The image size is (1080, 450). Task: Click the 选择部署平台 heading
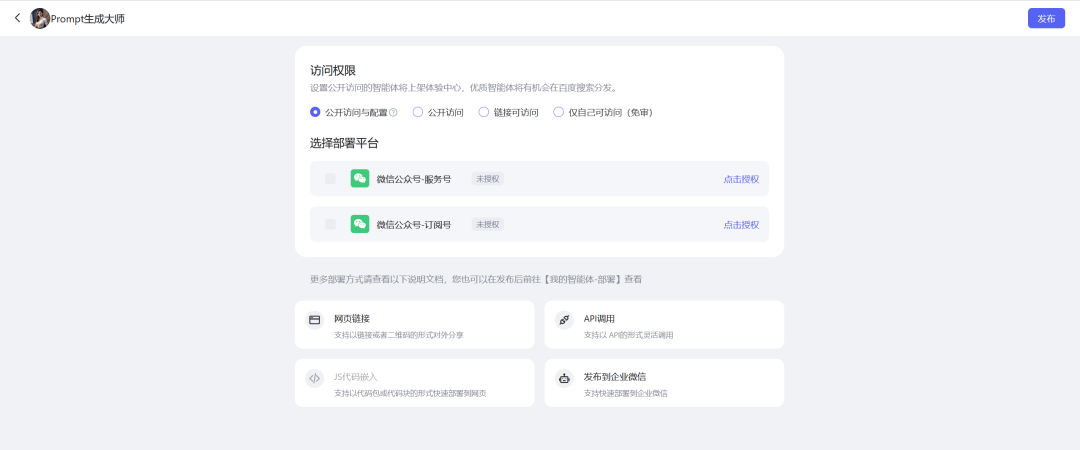click(x=344, y=143)
